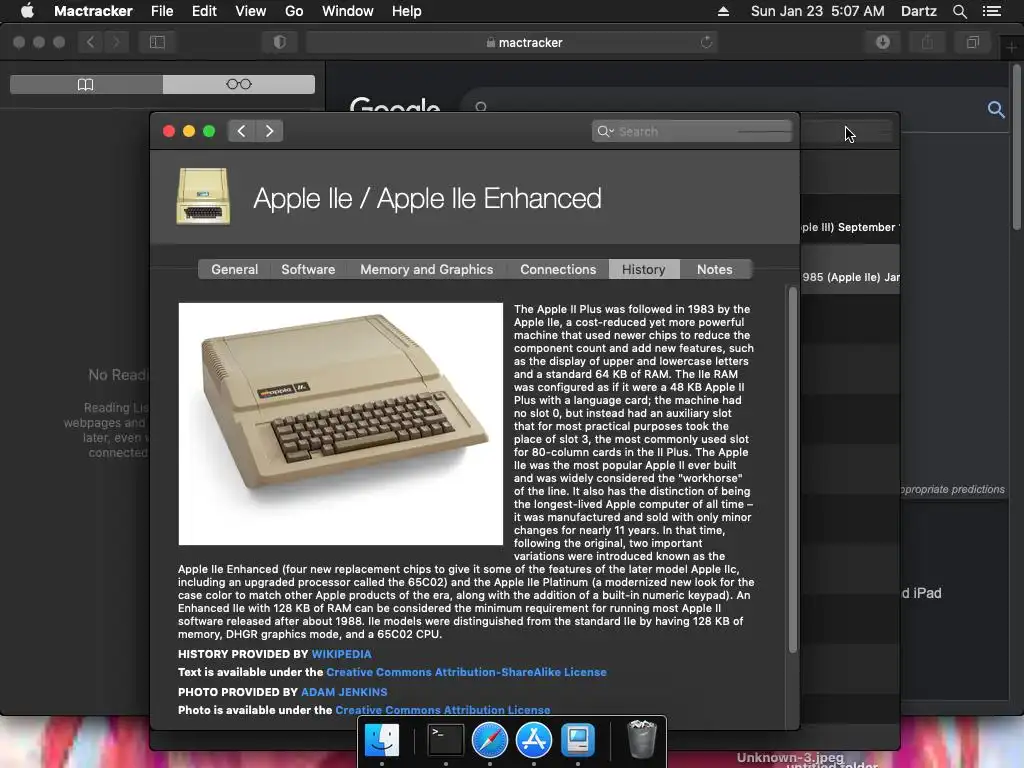Screen dimensions: 1024x768
Task: Add a new Safari tab
Action: pos(1011,47)
